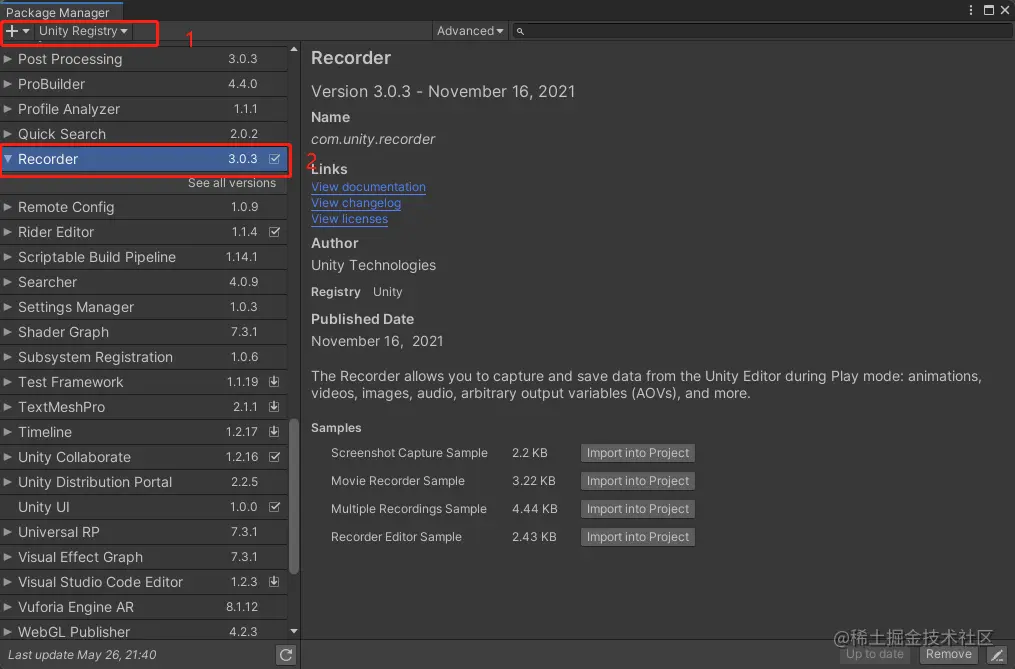Click the edit pencil icon beside Remove
This screenshot has width=1015, height=669.
point(998,655)
